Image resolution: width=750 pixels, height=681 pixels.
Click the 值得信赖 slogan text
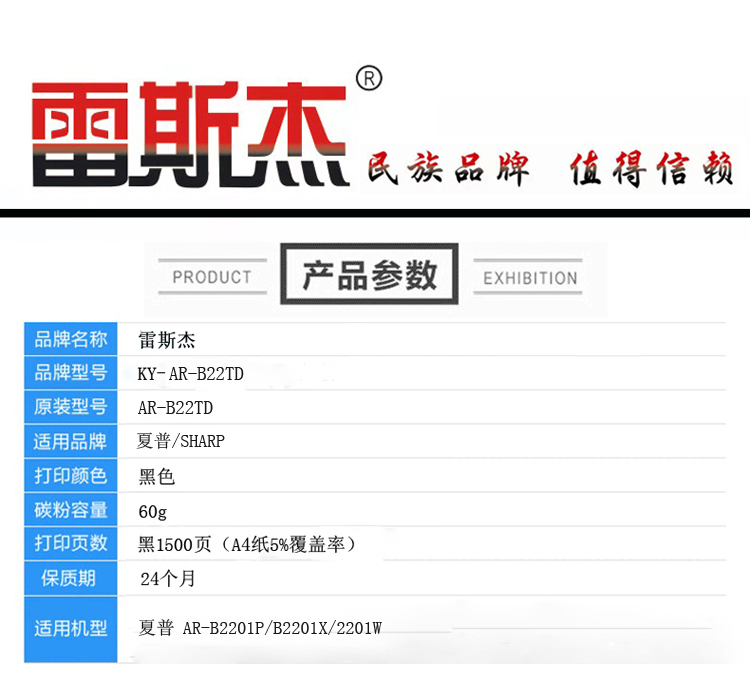point(651,170)
